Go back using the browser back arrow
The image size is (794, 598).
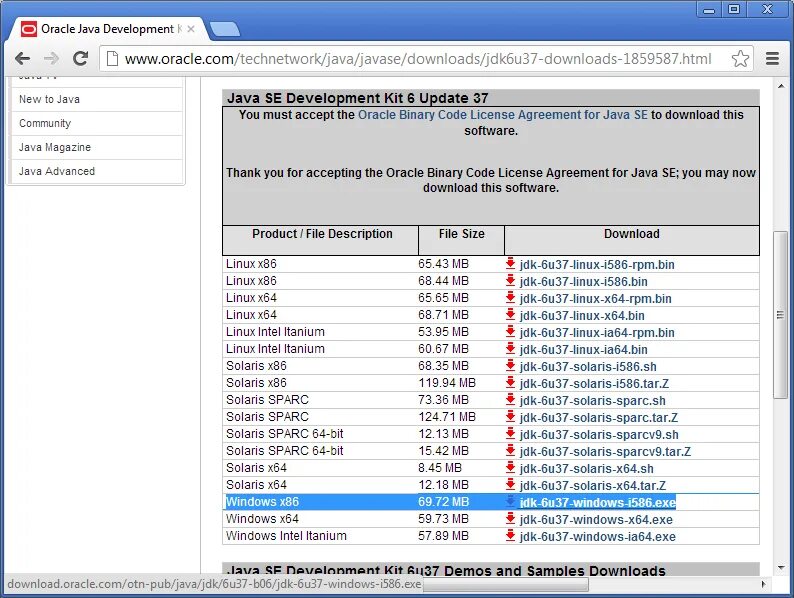tap(22, 59)
